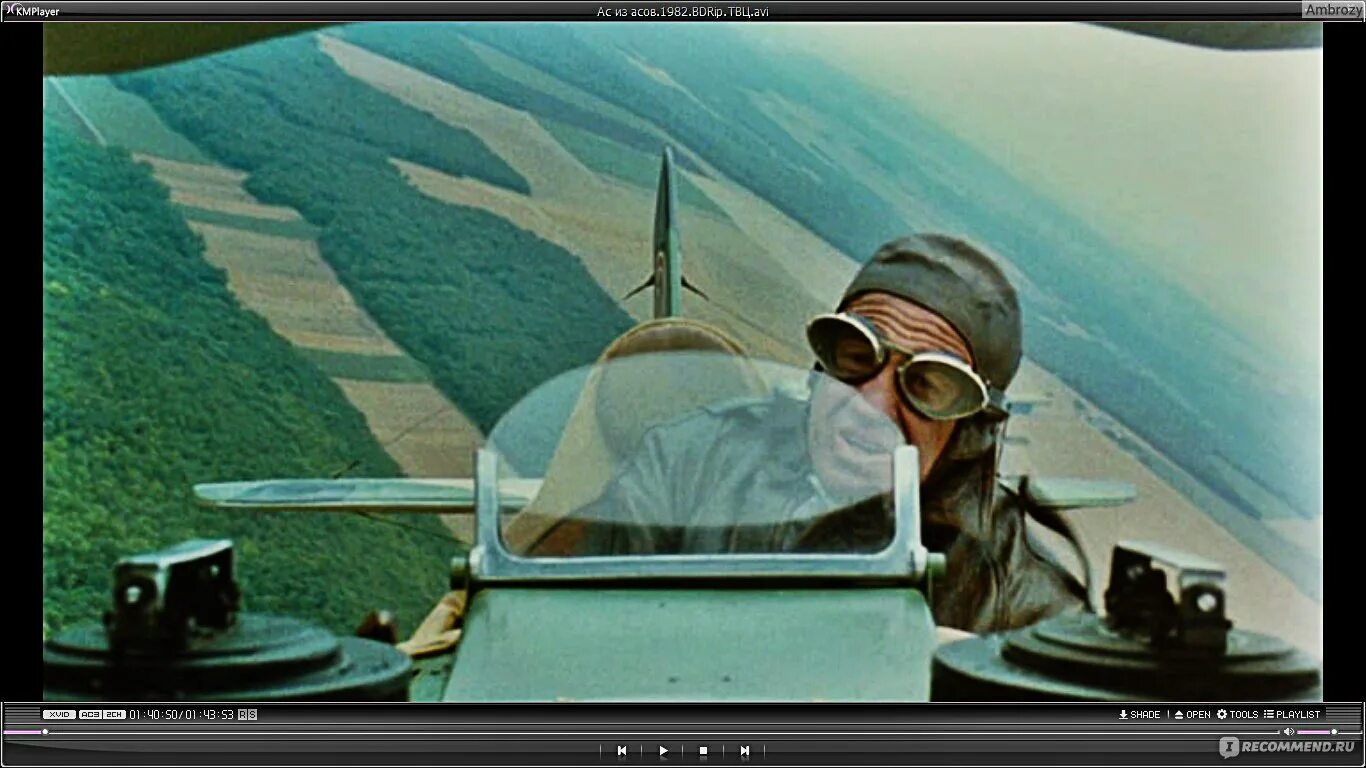Screen dimensions: 1366x768
Task: Adjust the volume slider
Action: click(1329, 731)
